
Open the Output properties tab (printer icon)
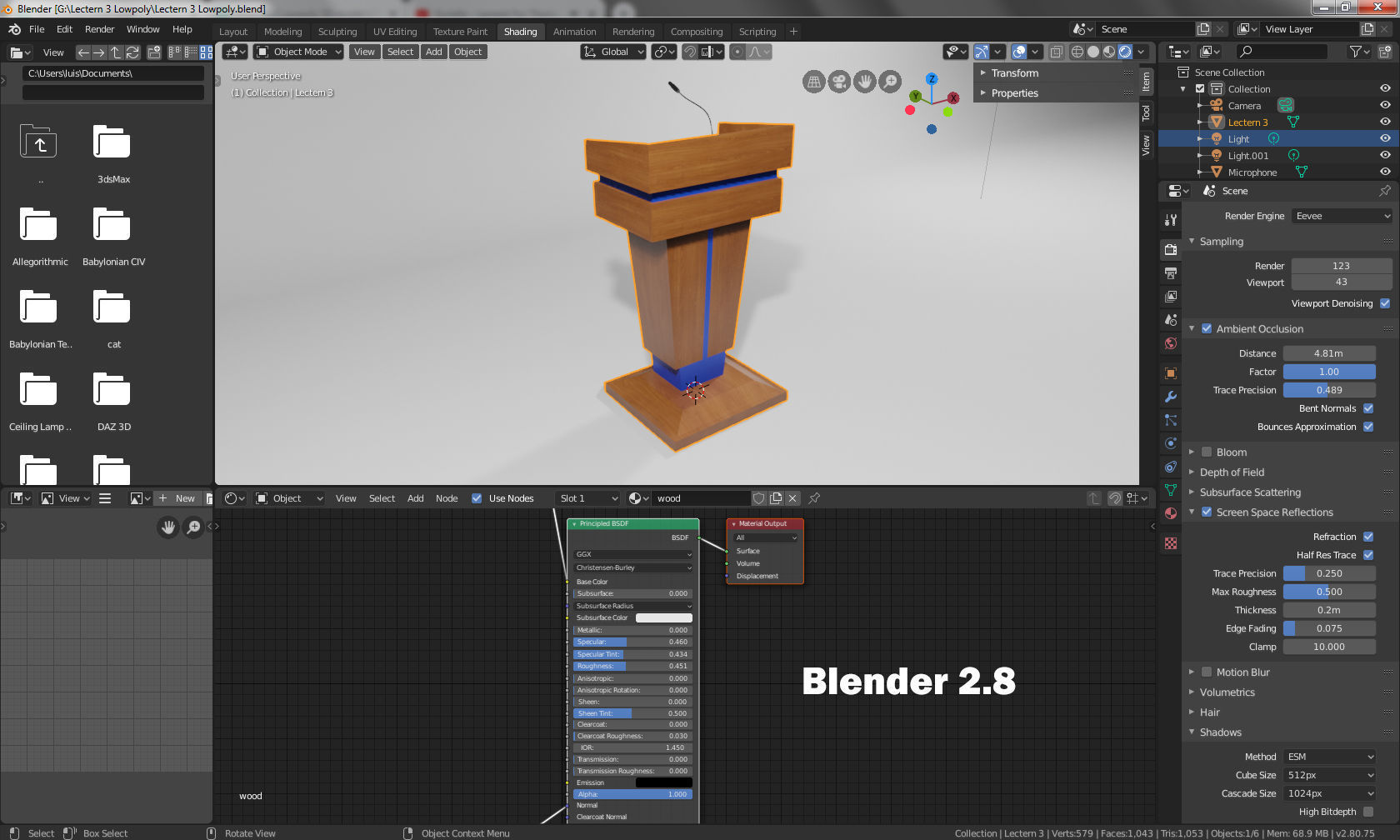point(1171,273)
